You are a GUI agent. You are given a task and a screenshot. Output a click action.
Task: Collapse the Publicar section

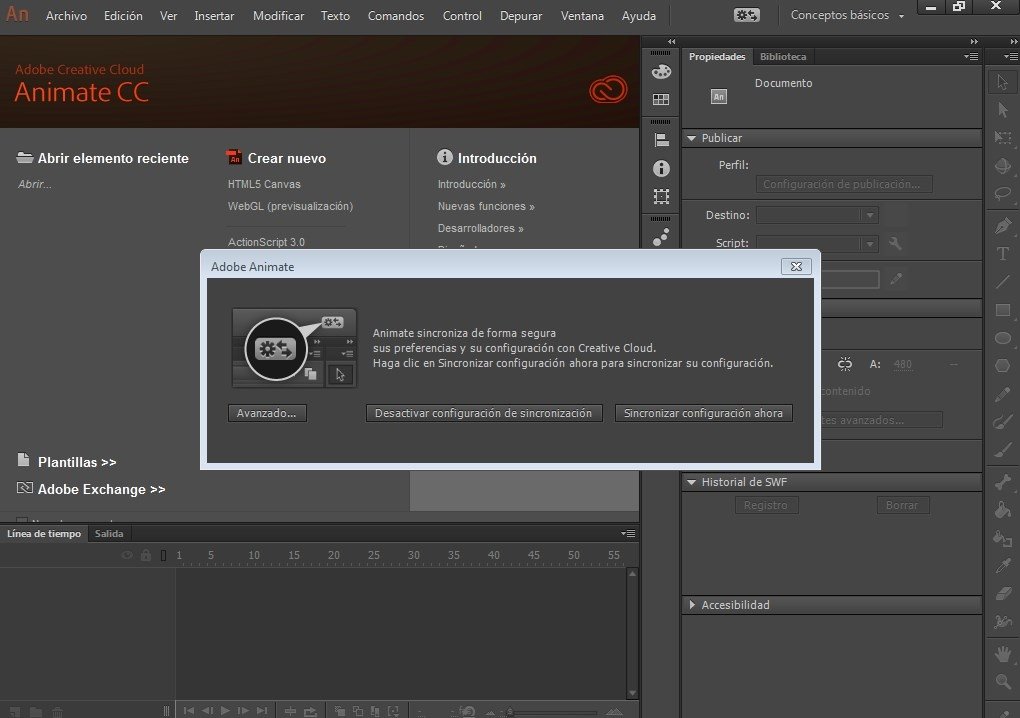point(691,138)
